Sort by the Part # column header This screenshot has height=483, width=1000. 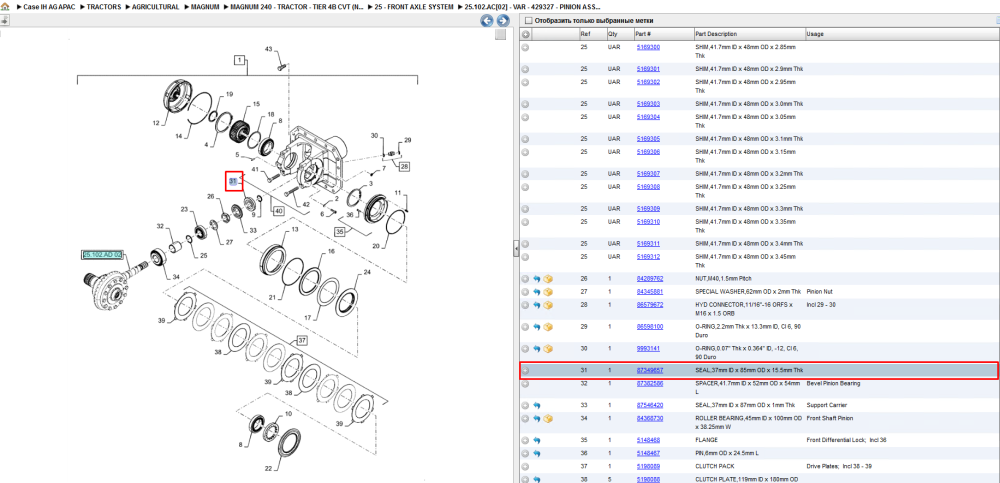pos(642,34)
